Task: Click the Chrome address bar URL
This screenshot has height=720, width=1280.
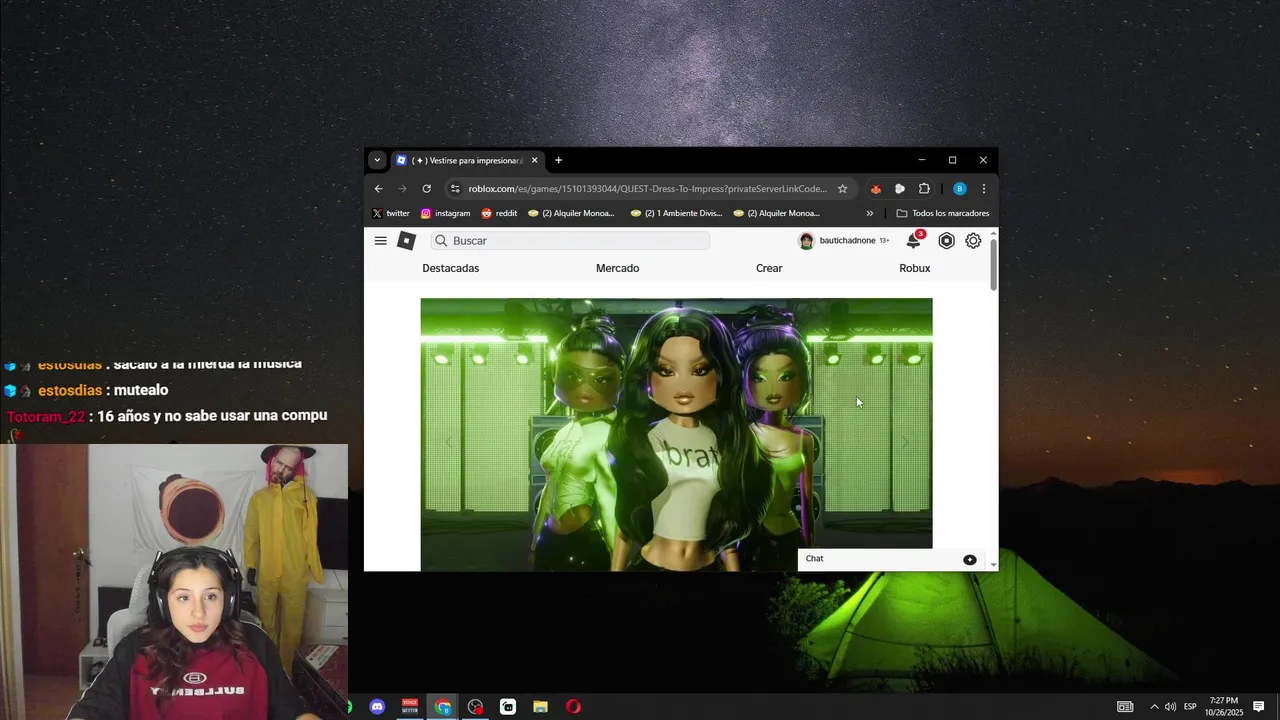Action: [647, 188]
